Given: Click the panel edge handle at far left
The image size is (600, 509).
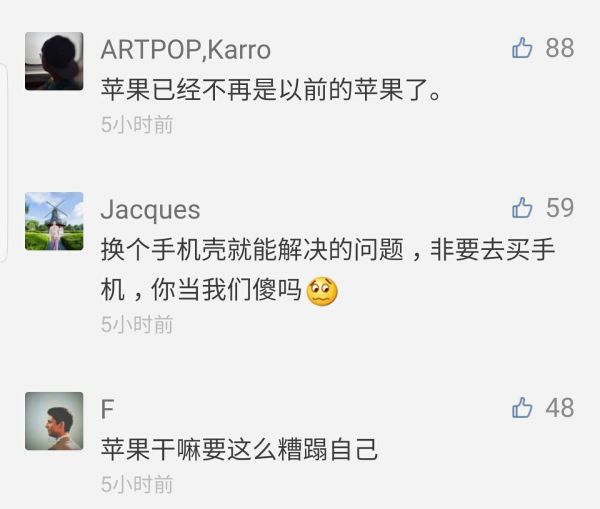Looking at the screenshot, I should (4, 160).
